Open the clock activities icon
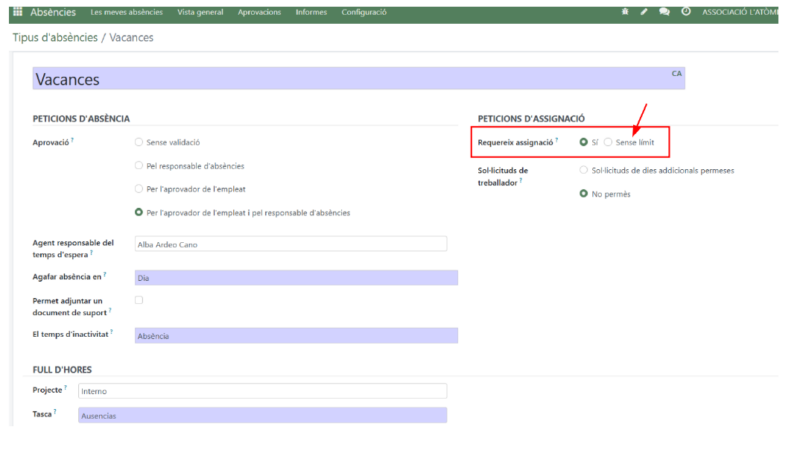800x456 pixels. coord(685,12)
